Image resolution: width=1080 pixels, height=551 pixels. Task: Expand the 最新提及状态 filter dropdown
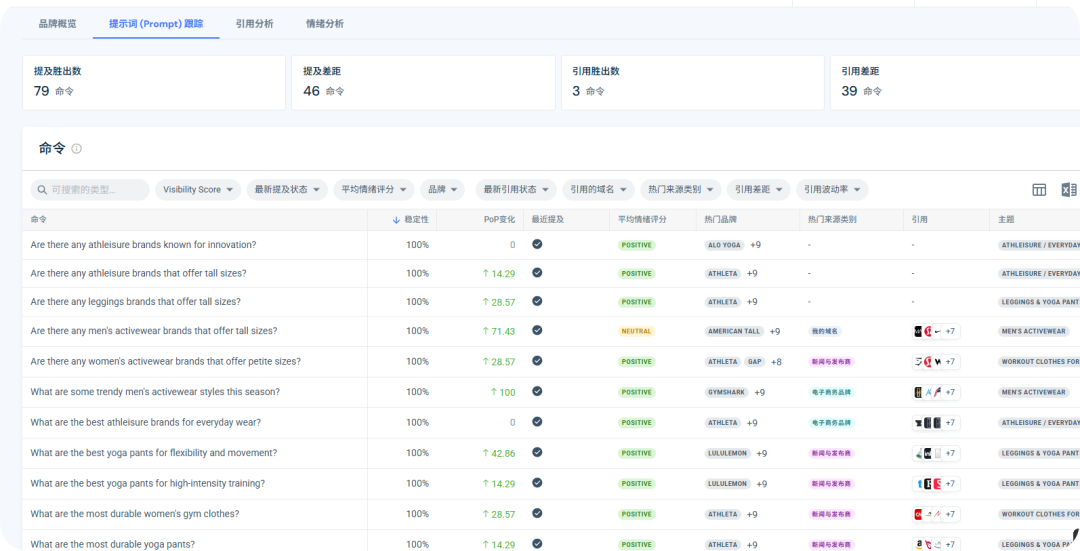click(x=287, y=189)
